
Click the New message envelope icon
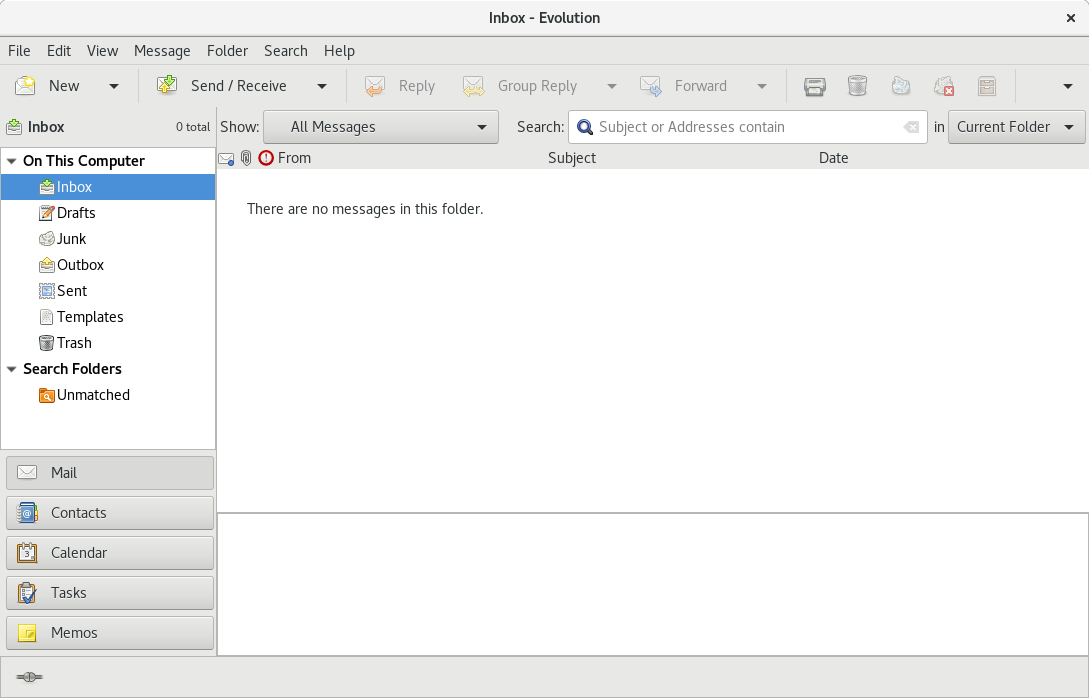coord(26,85)
